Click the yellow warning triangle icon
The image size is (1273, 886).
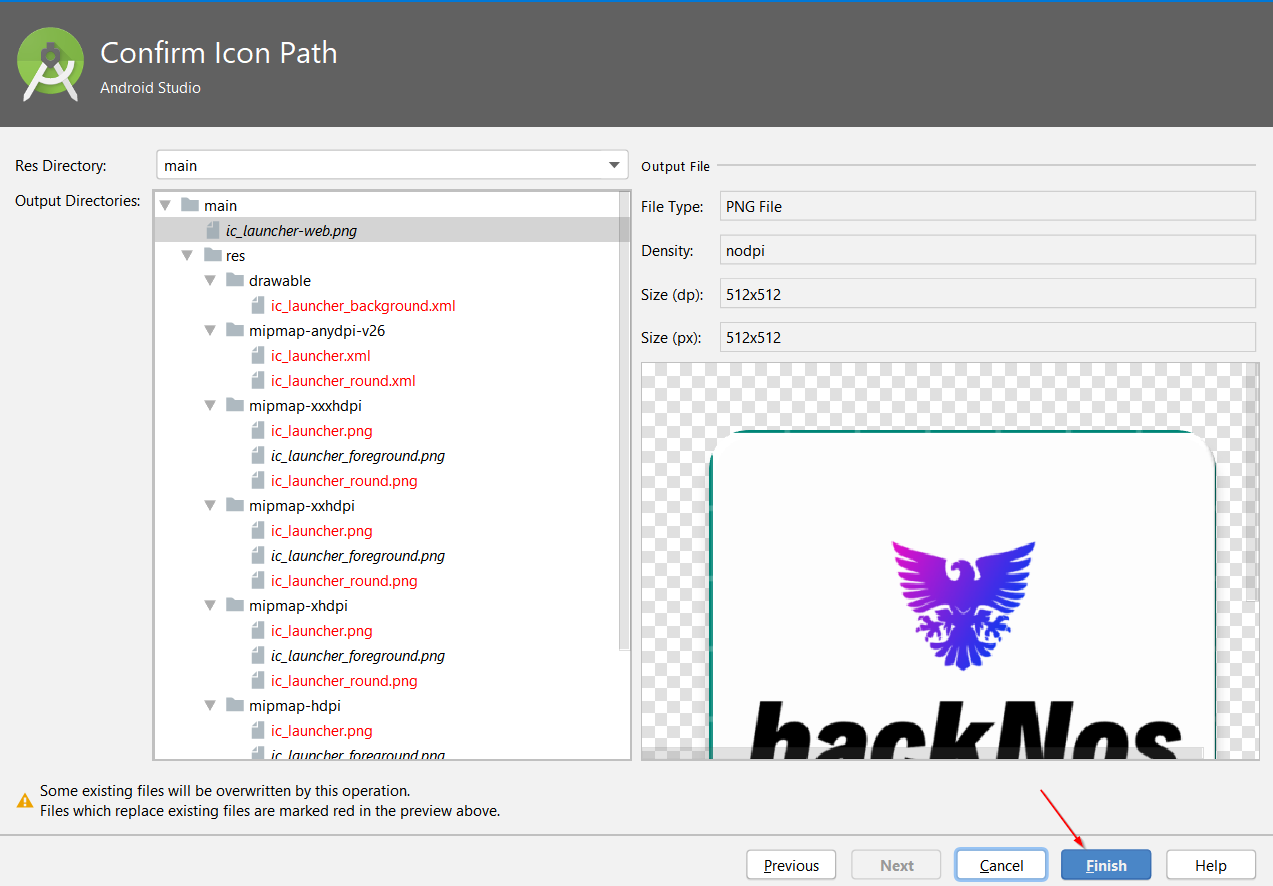tap(25, 800)
